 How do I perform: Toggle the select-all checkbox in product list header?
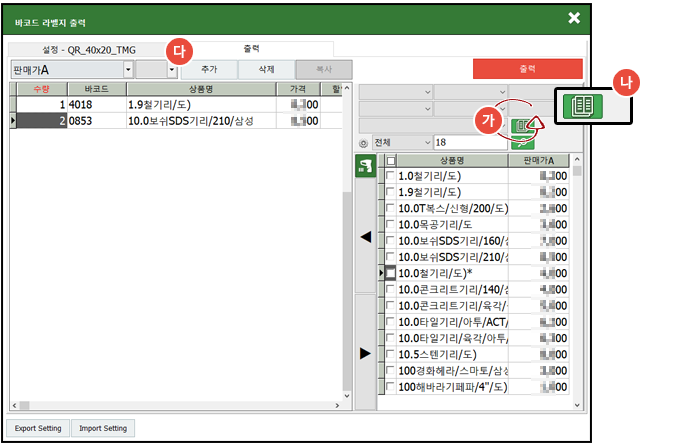pos(391,161)
